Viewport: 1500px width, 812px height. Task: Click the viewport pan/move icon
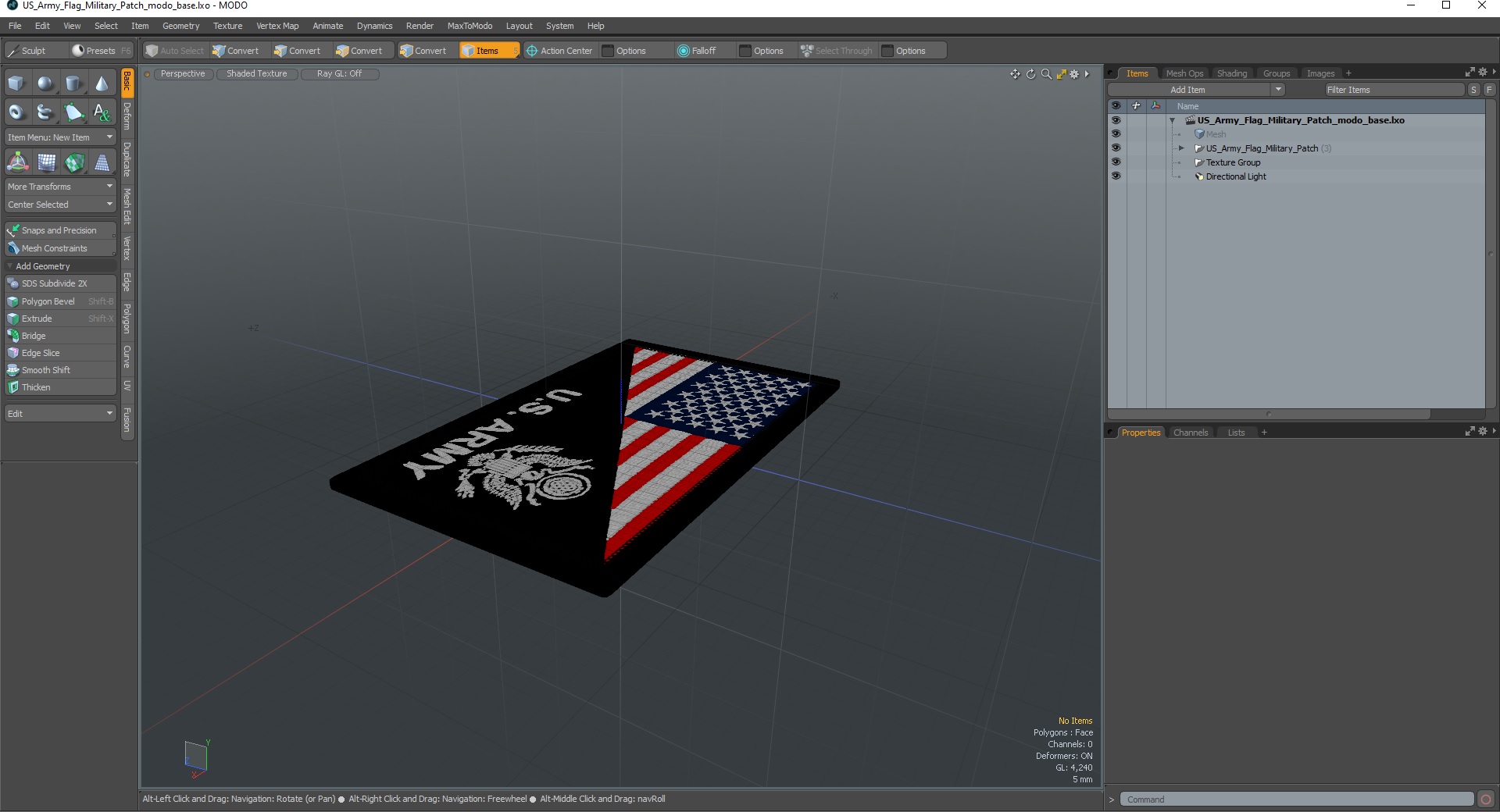[1015, 74]
